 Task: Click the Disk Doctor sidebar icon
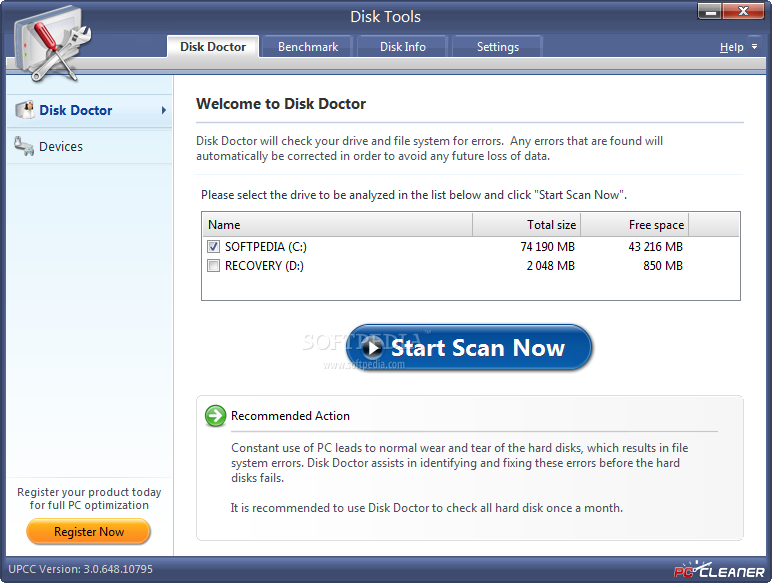25,110
